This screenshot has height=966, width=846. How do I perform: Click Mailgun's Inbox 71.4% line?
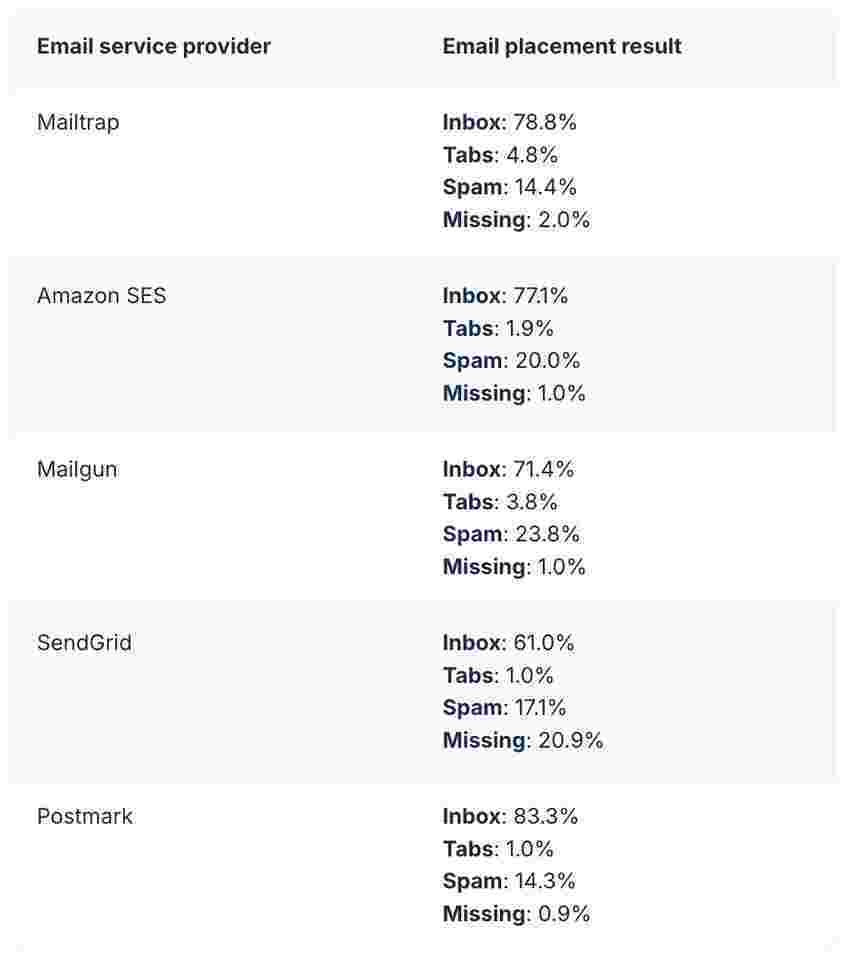508,469
